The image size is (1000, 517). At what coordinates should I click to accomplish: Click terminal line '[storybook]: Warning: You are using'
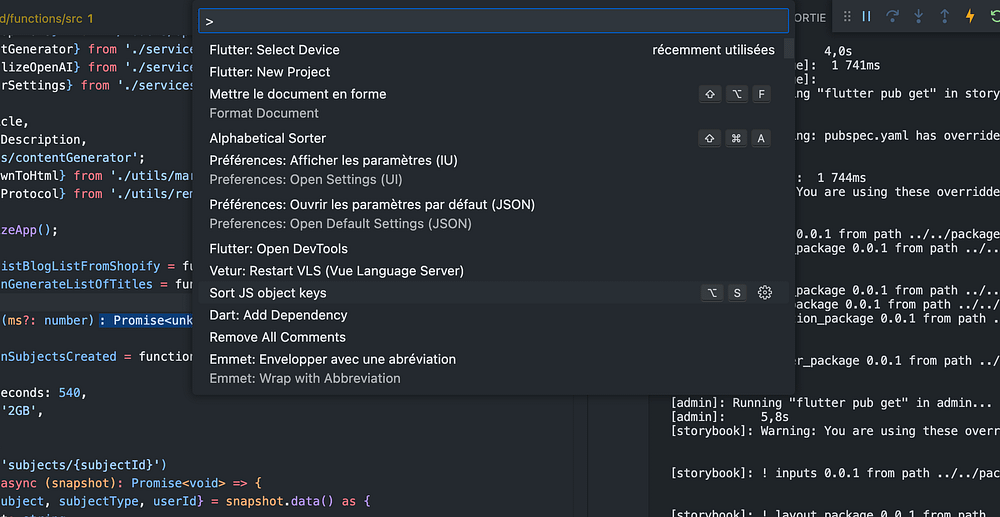pyautogui.click(x=835, y=431)
